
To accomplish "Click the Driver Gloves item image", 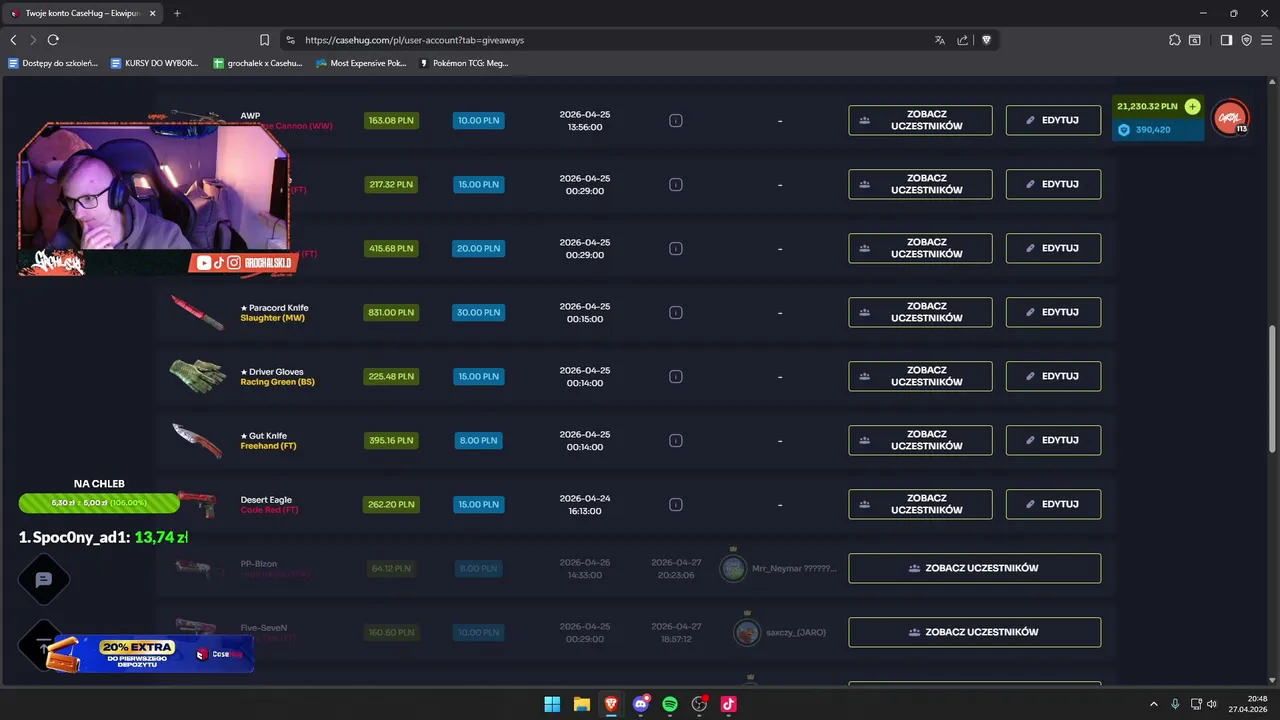I will [197, 376].
